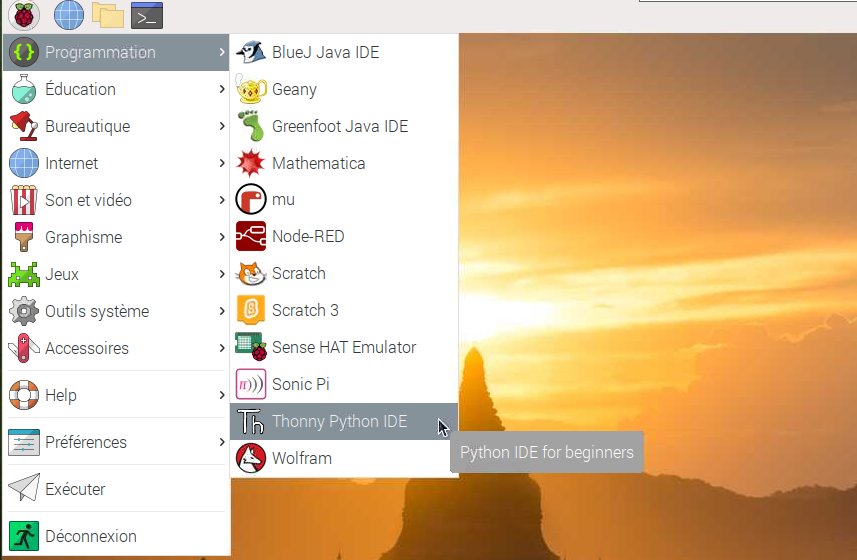Click the Bureautique desk lamp icon
The height and width of the screenshot is (560, 857).
(x=24, y=126)
